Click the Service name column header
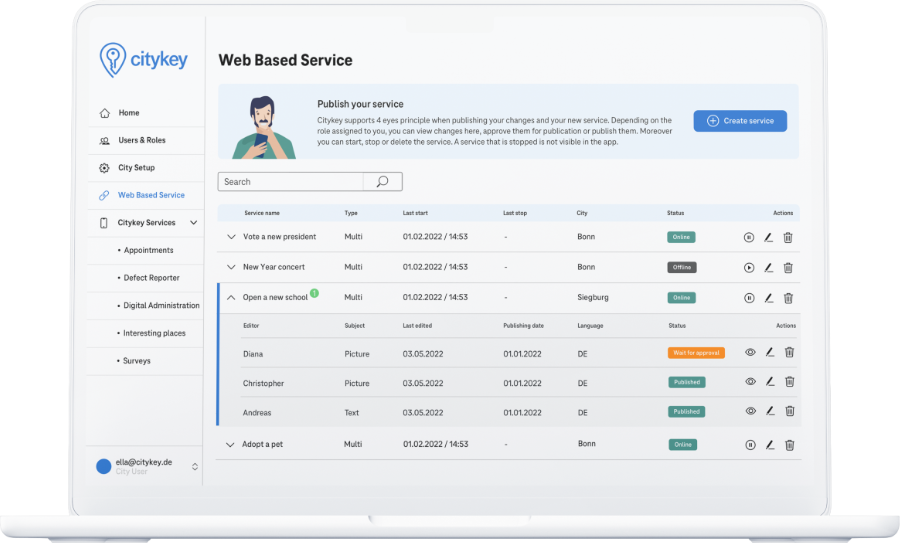The image size is (900, 543). 262,213
